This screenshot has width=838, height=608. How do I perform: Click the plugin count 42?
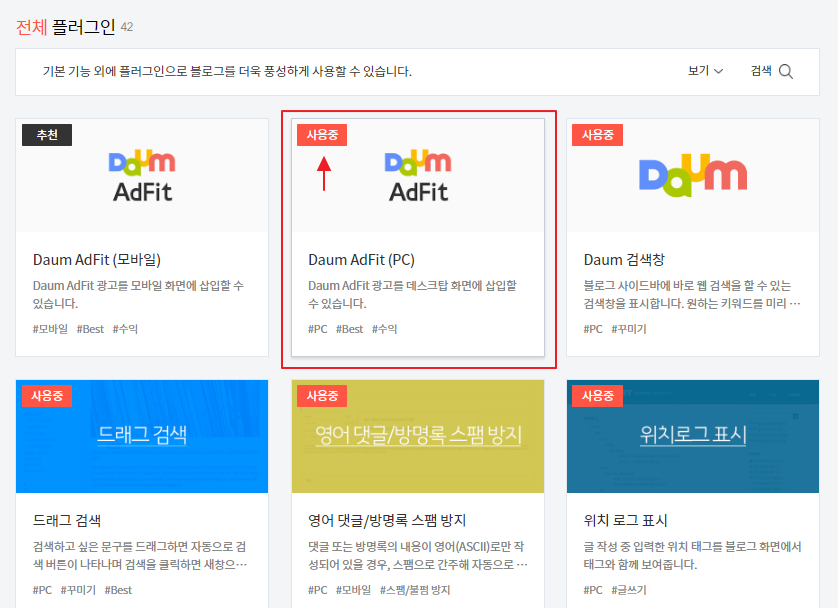(127, 27)
